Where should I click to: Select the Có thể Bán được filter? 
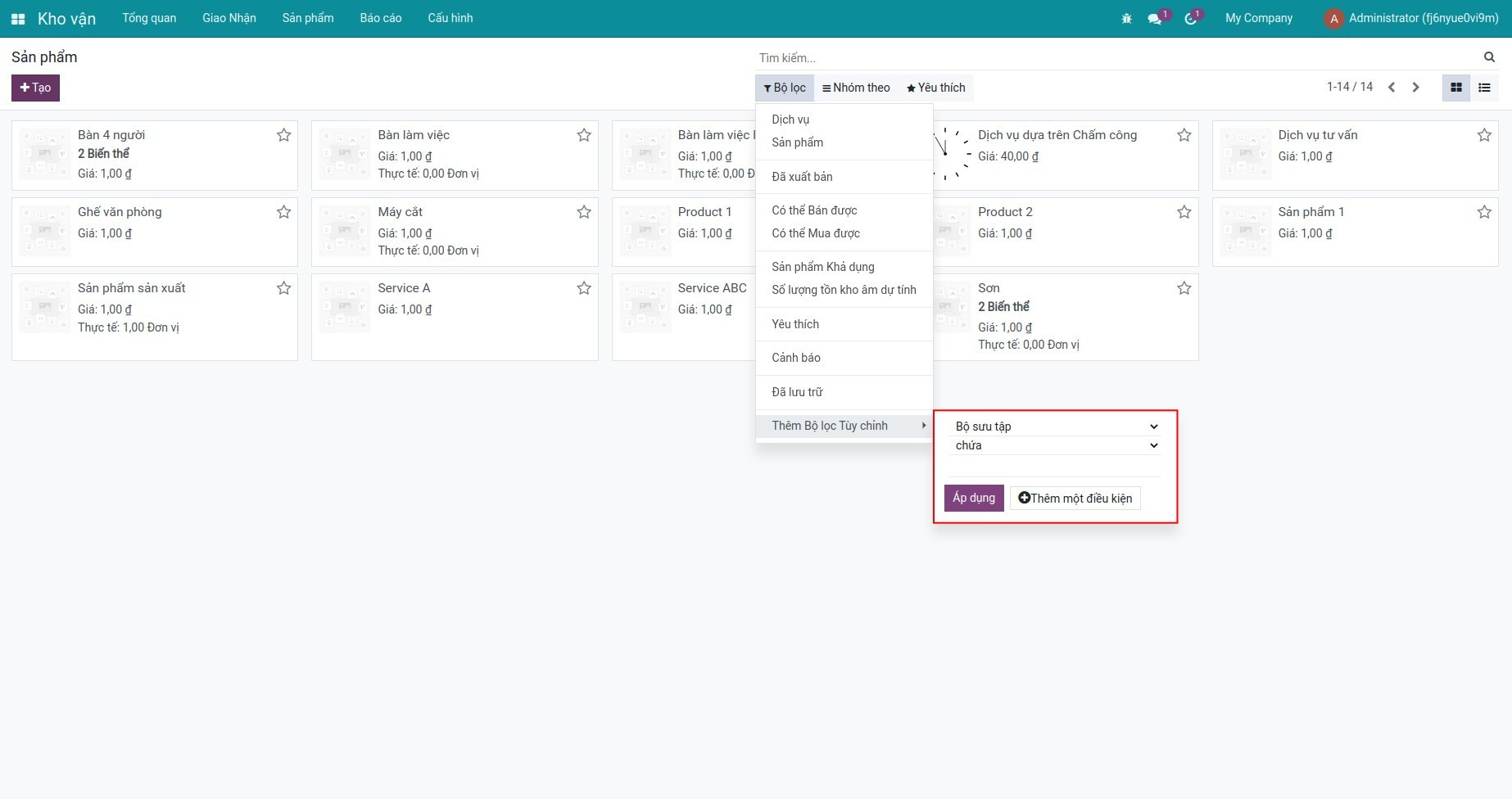point(814,210)
